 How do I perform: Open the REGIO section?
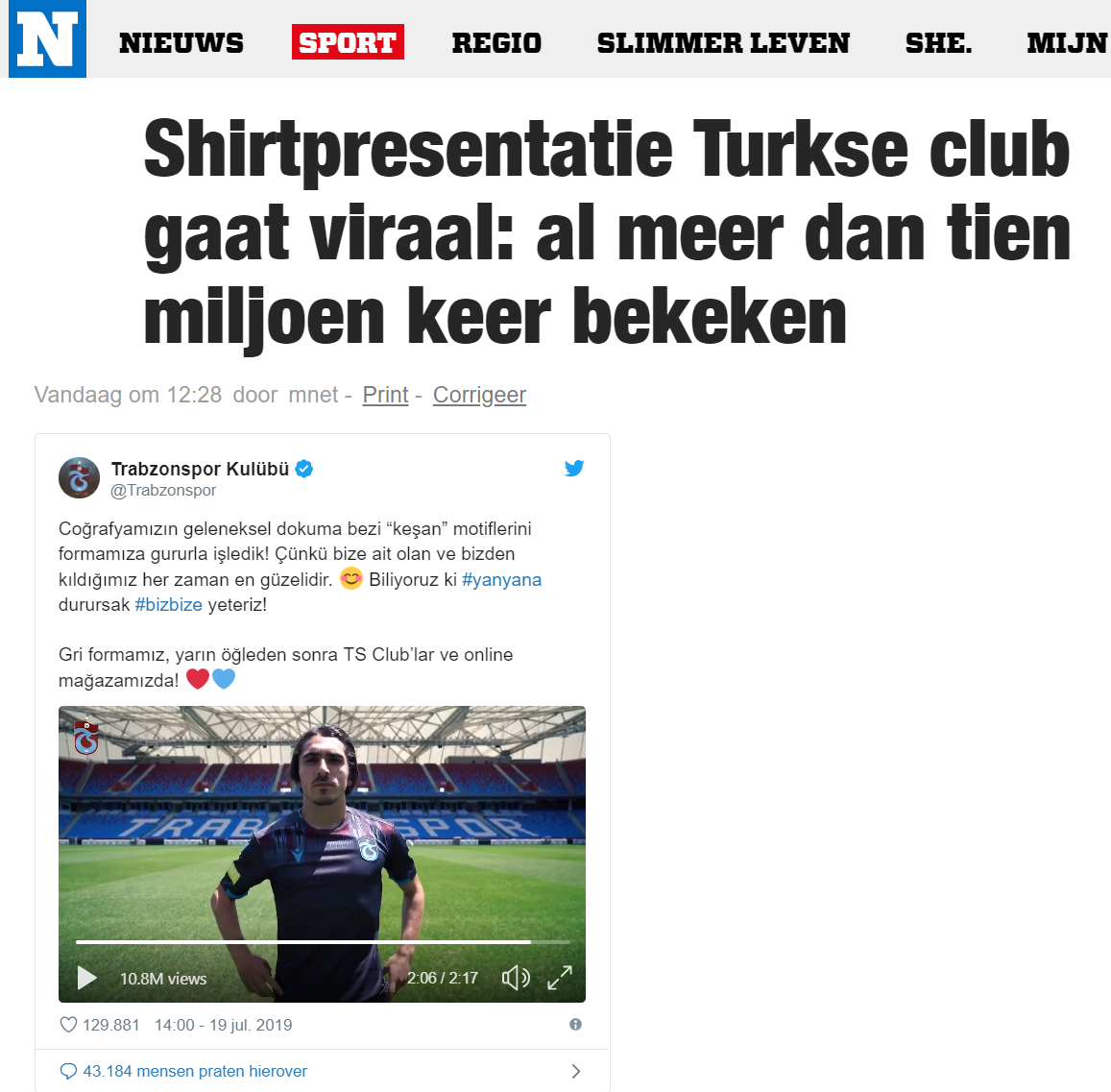(x=496, y=42)
